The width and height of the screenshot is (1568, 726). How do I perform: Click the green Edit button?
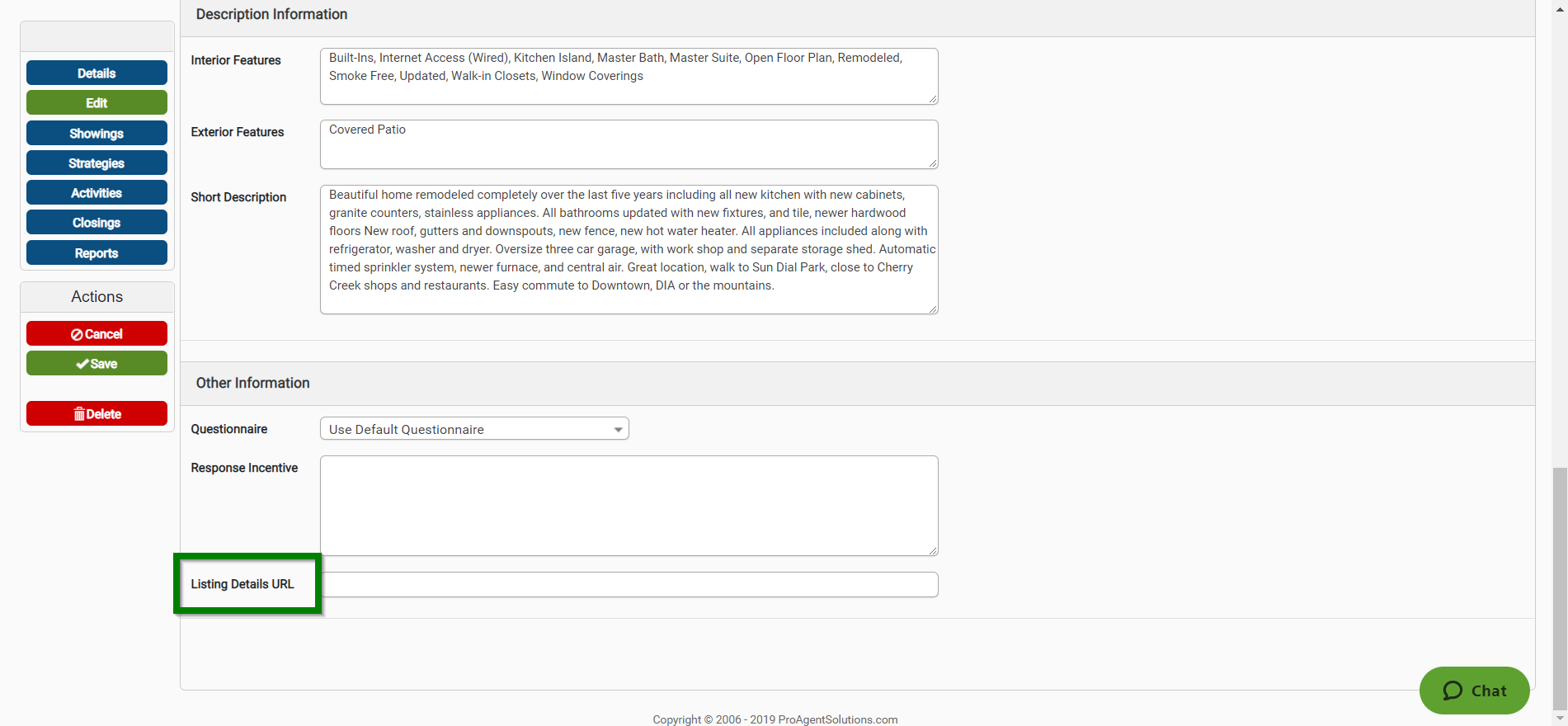point(97,102)
